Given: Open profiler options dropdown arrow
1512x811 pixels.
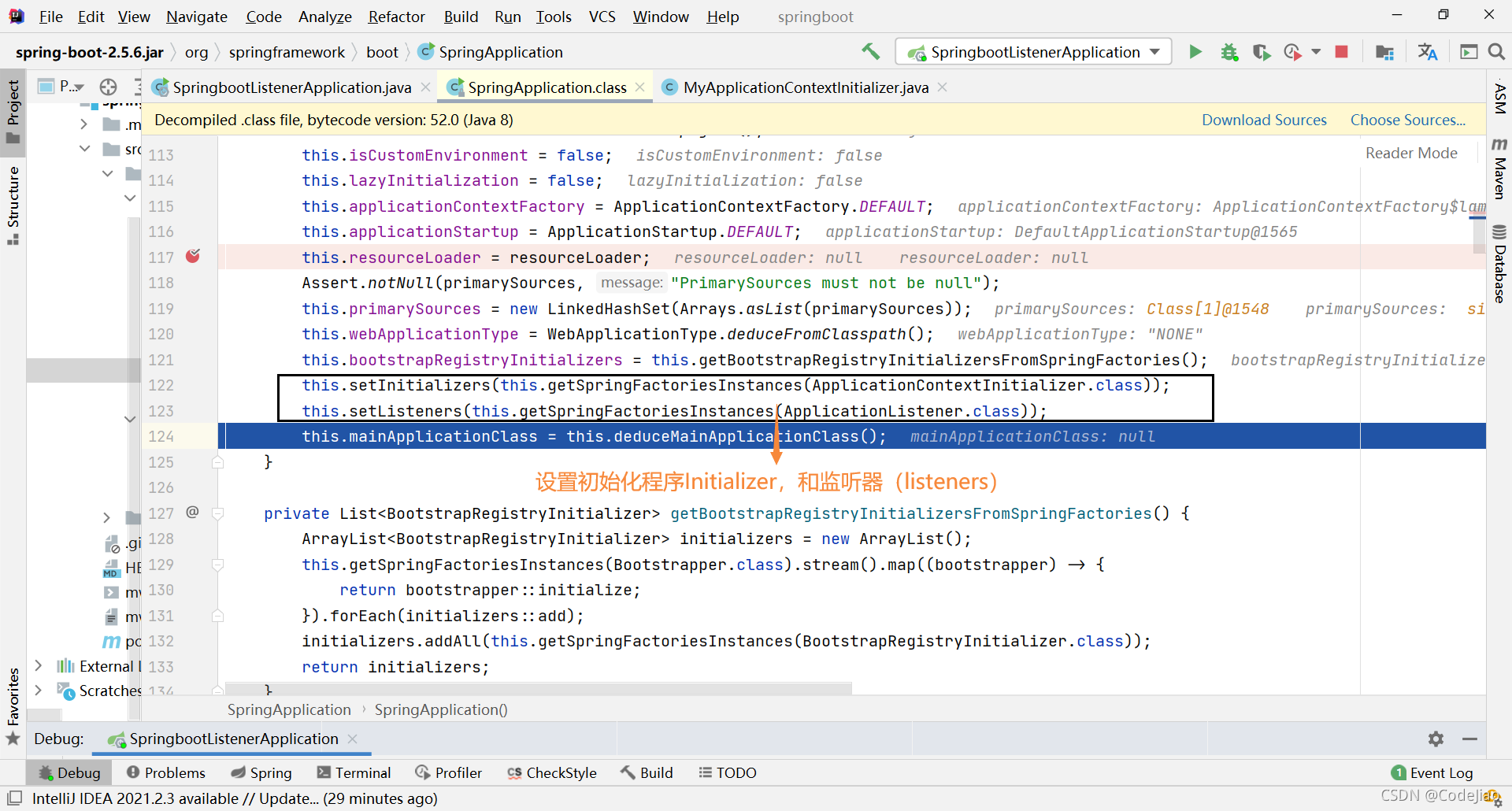Looking at the screenshot, I should [1316, 52].
